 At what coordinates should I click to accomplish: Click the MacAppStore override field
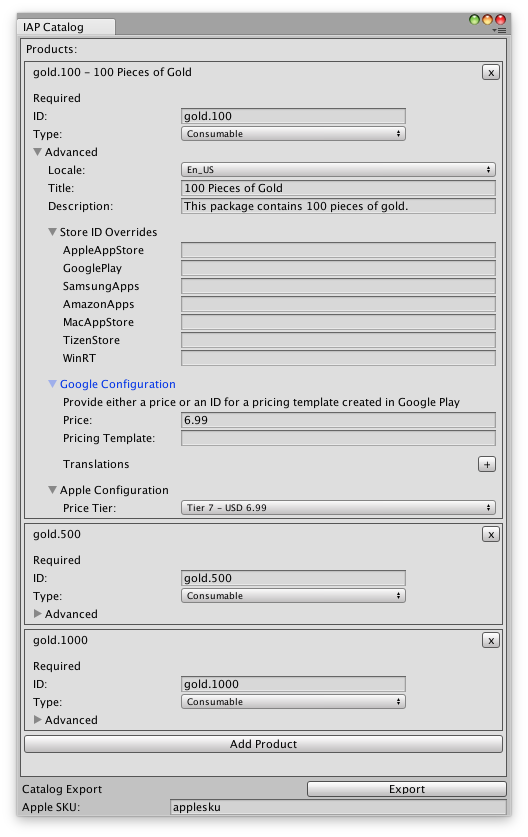pyautogui.click(x=338, y=322)
